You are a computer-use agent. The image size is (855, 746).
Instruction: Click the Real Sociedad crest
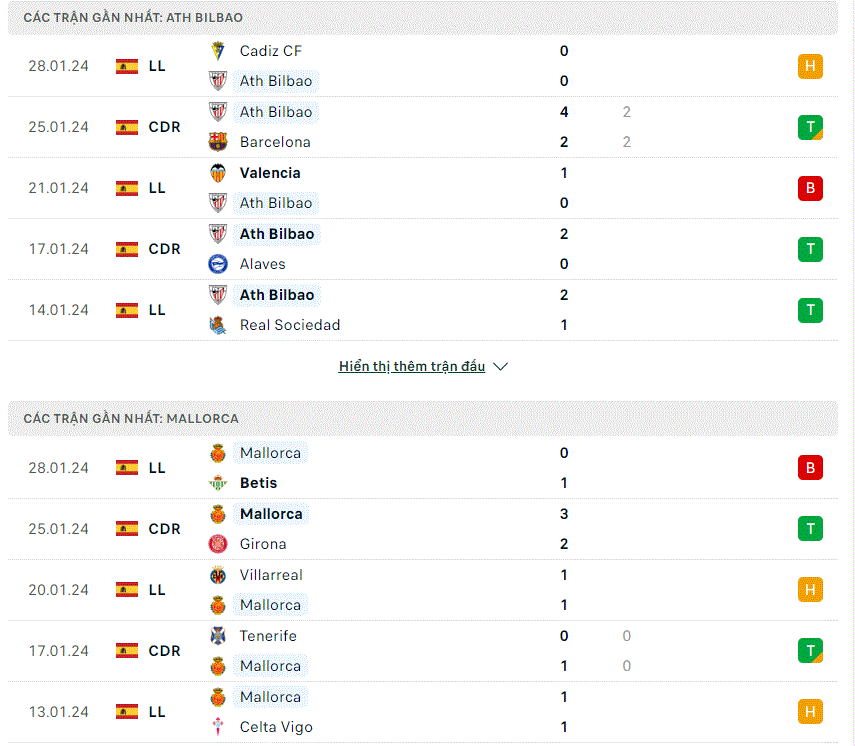pos(218,325)
